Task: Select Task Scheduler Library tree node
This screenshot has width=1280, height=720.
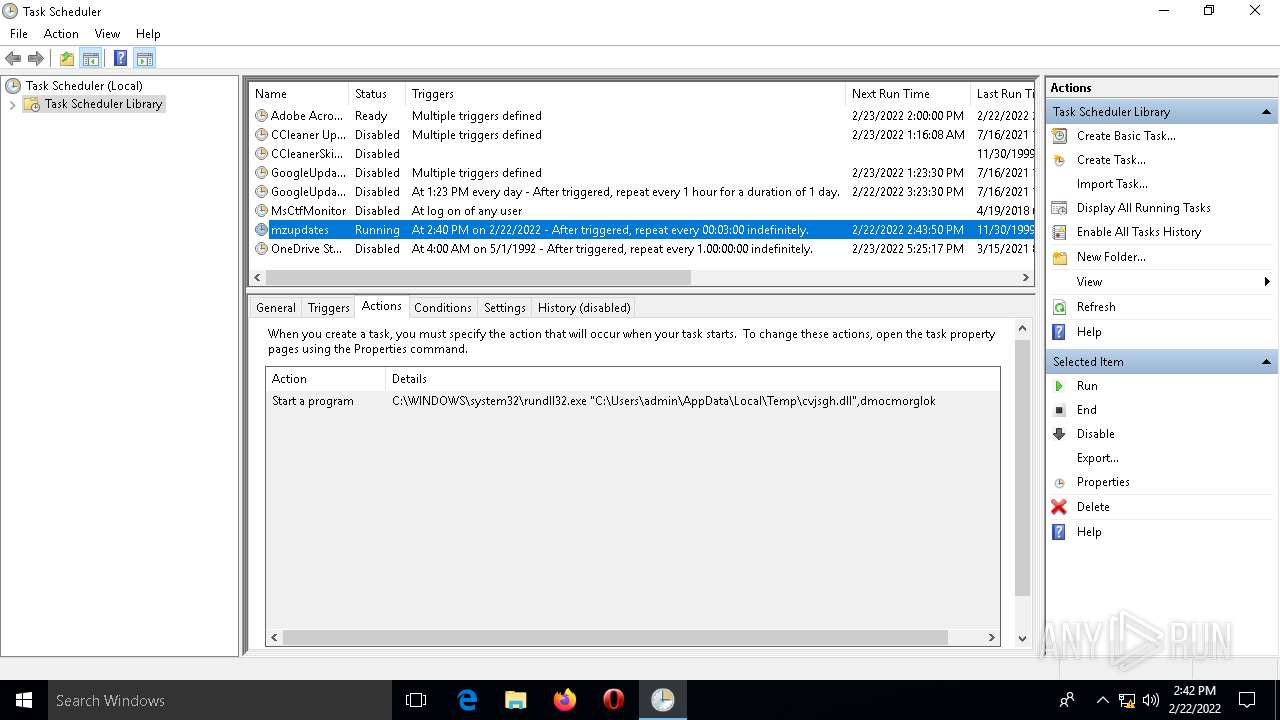Action: 103,104
